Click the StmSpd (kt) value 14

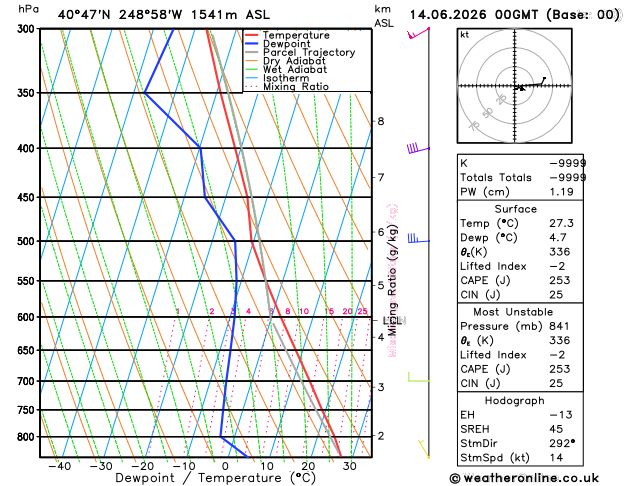click(556, 458)
